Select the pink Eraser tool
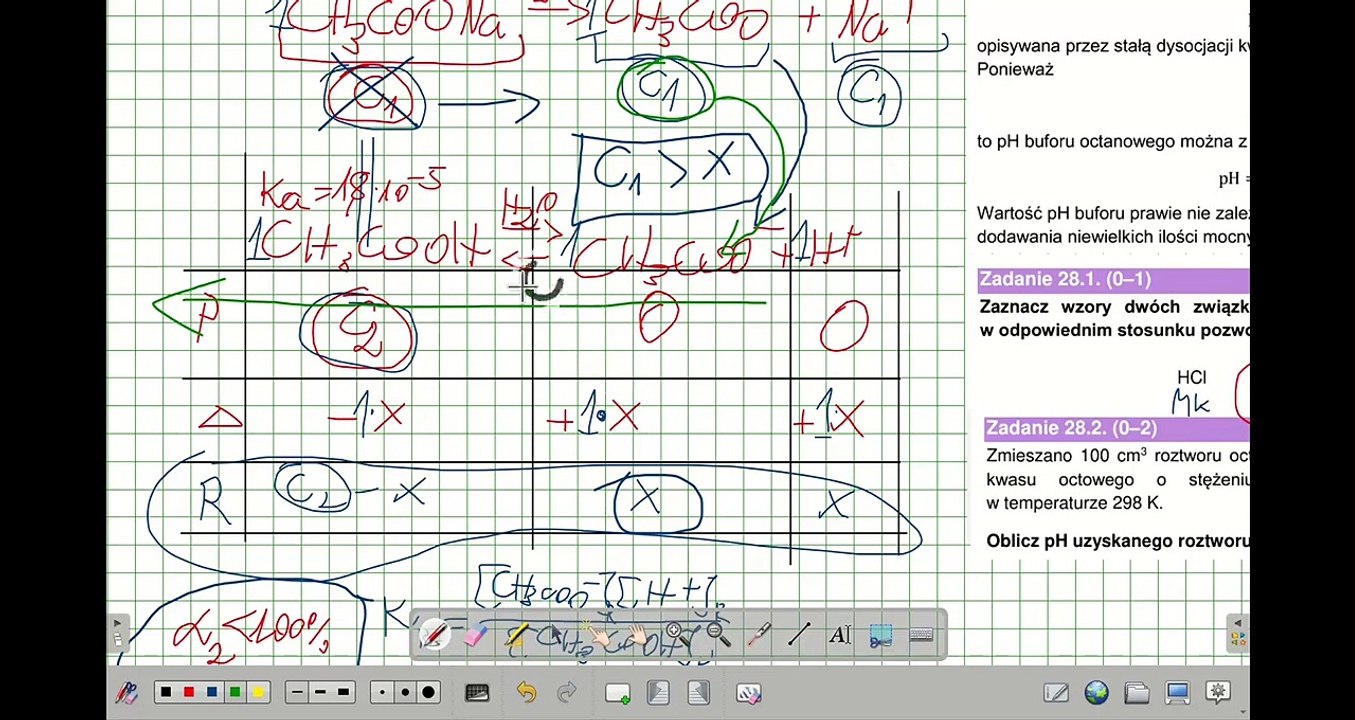 (474, 635)
